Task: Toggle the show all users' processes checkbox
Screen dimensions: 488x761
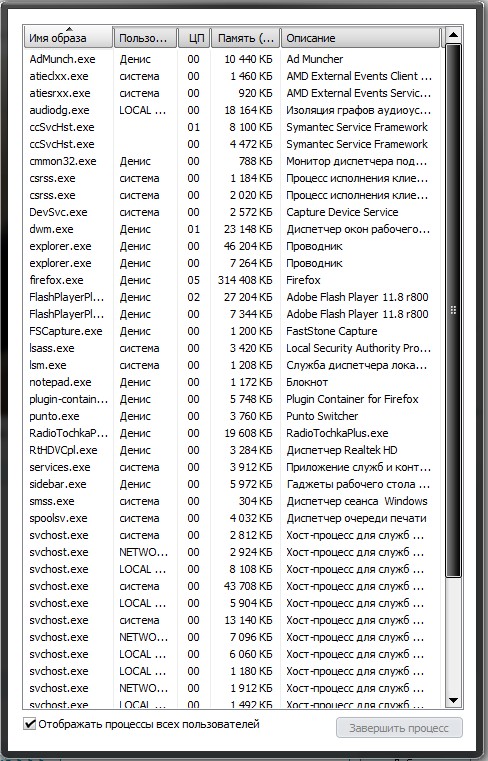Action: 30,724
